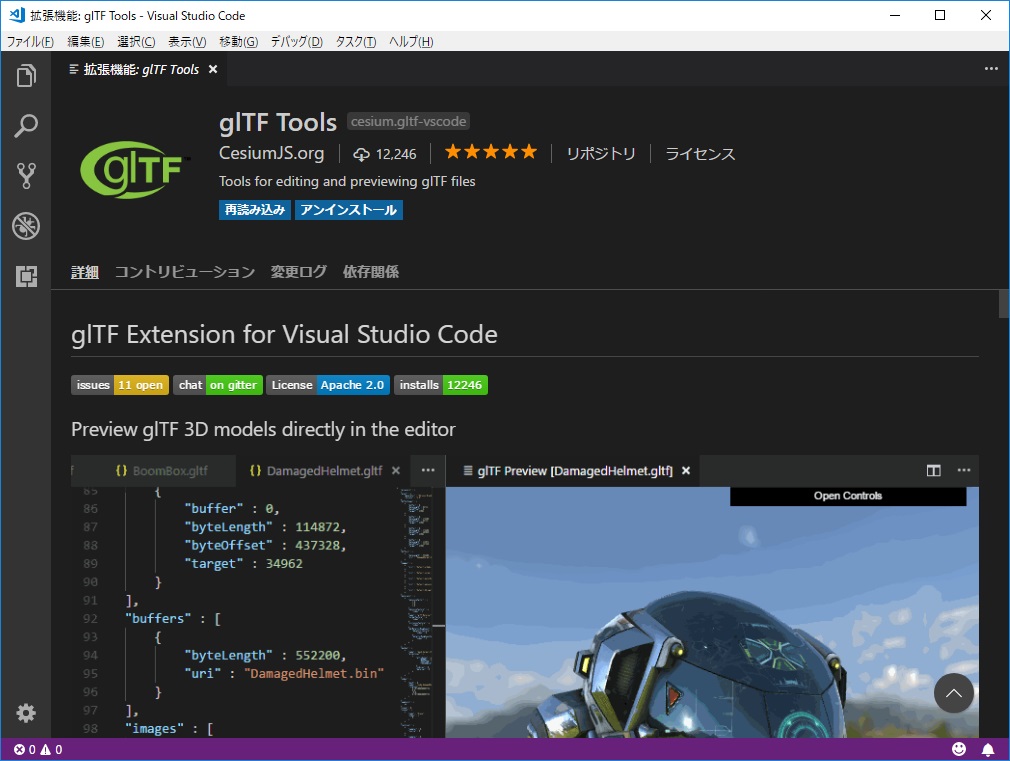Open the Manage settings gear

point(26,713)
